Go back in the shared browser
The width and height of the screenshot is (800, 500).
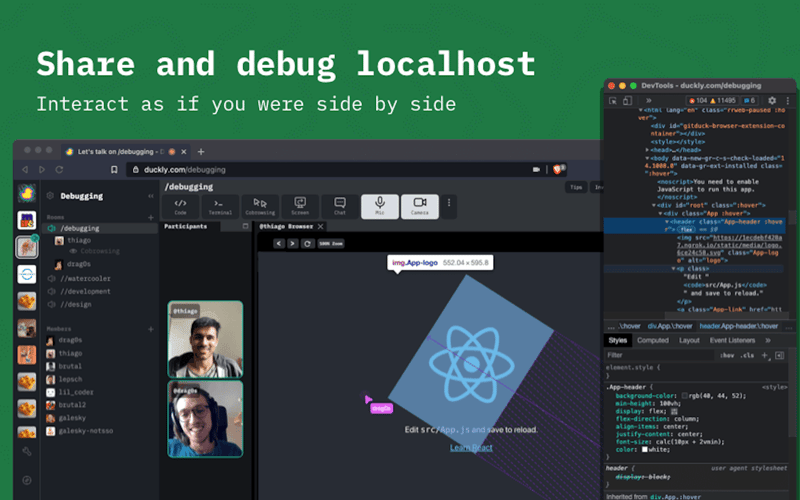pyautogui.click(x=279, y=243)
